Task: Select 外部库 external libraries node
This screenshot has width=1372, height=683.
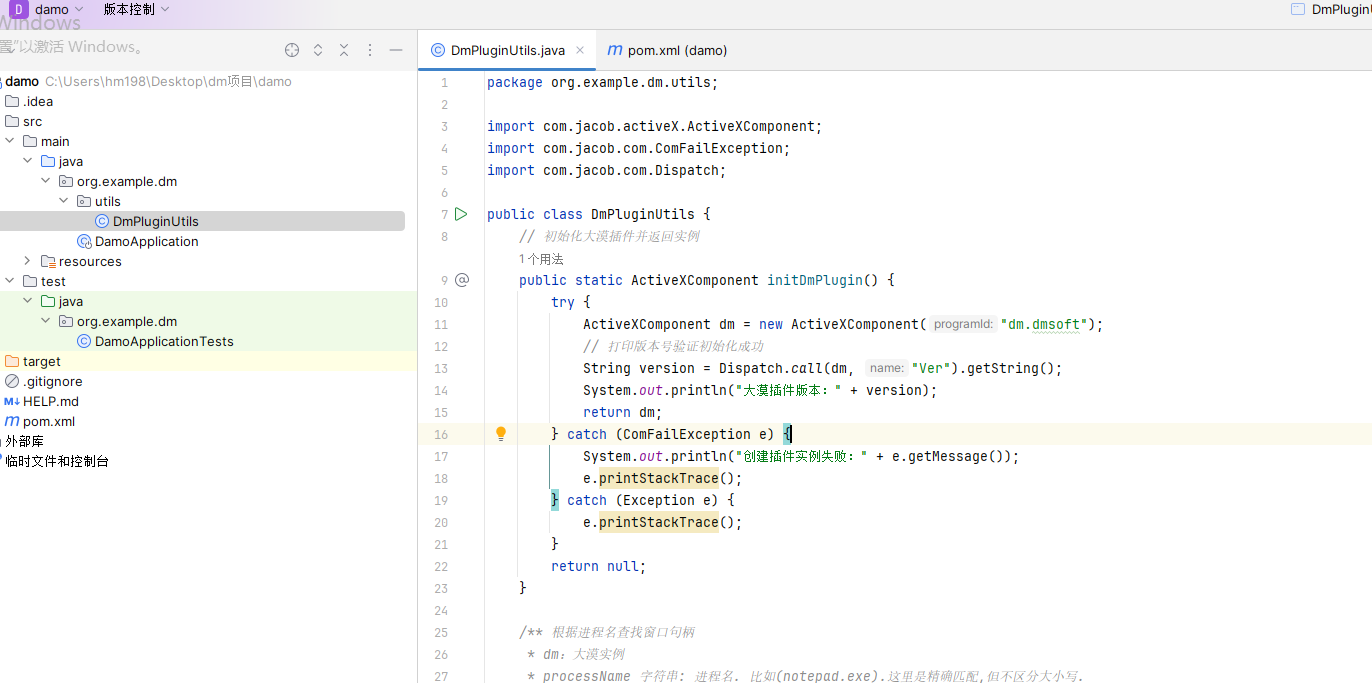Action: 24,441
